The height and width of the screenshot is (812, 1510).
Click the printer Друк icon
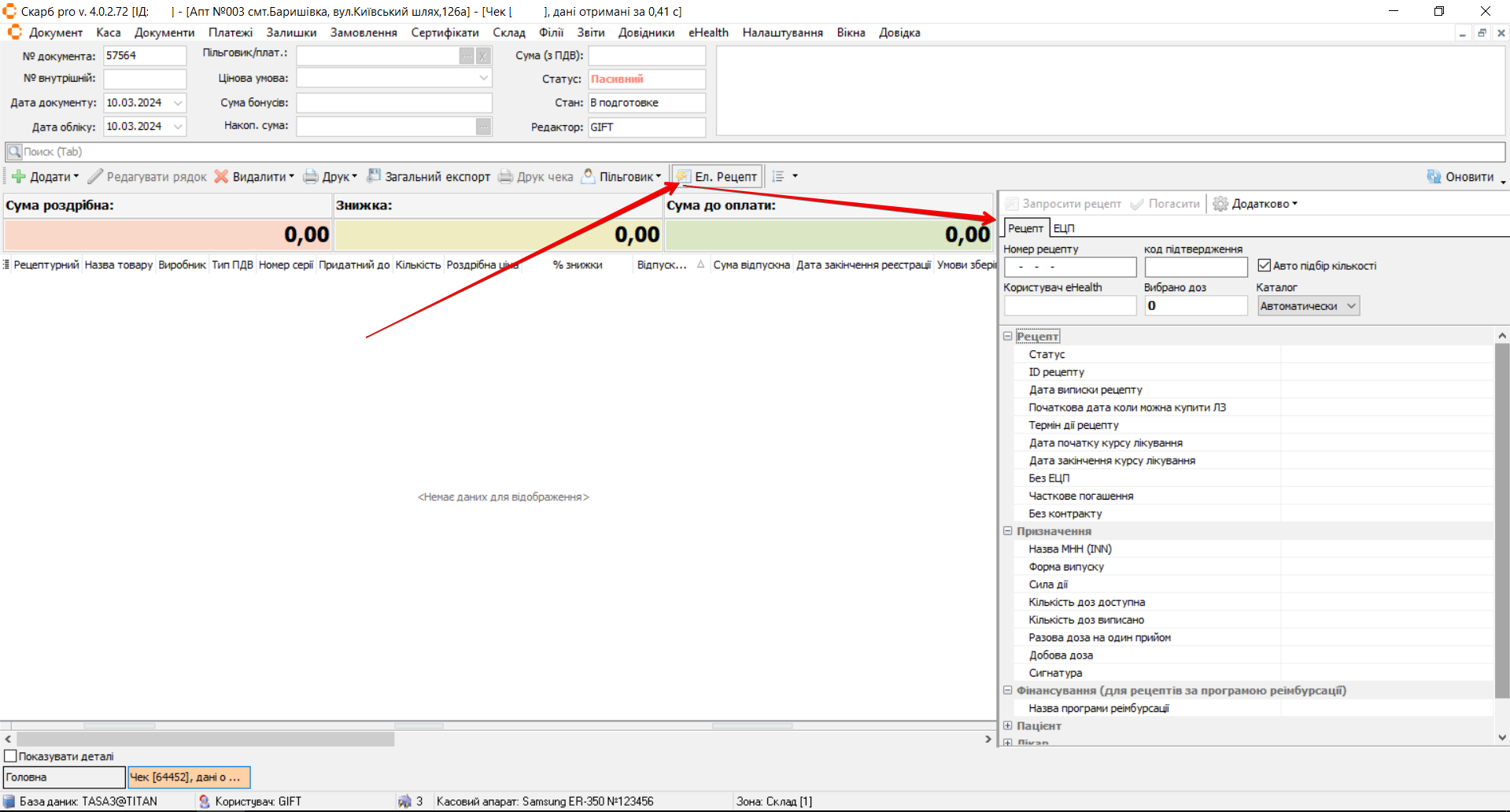pos(312,177)
